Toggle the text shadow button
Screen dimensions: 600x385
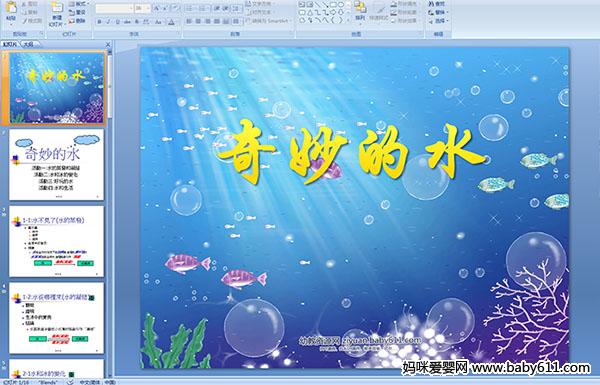coord(137,22)
